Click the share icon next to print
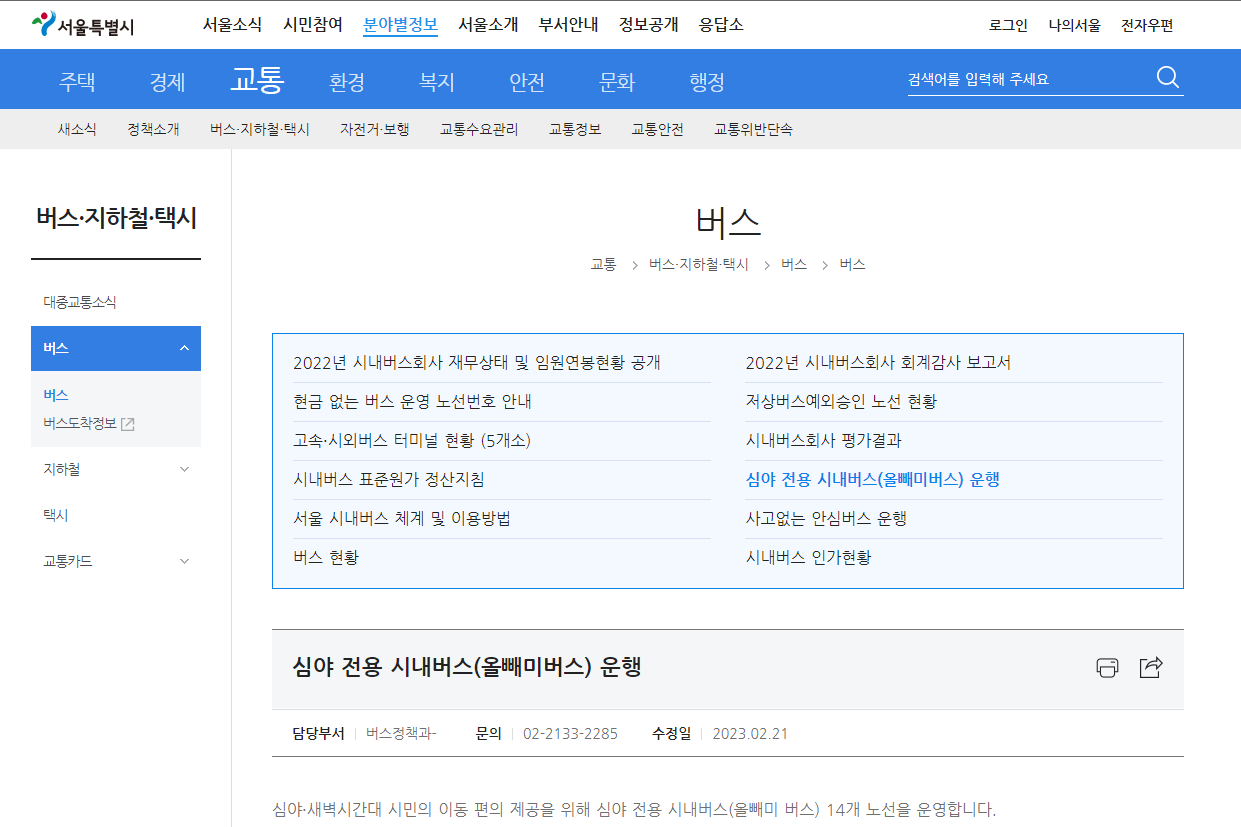1241x827 pixels. [1151, 667]
